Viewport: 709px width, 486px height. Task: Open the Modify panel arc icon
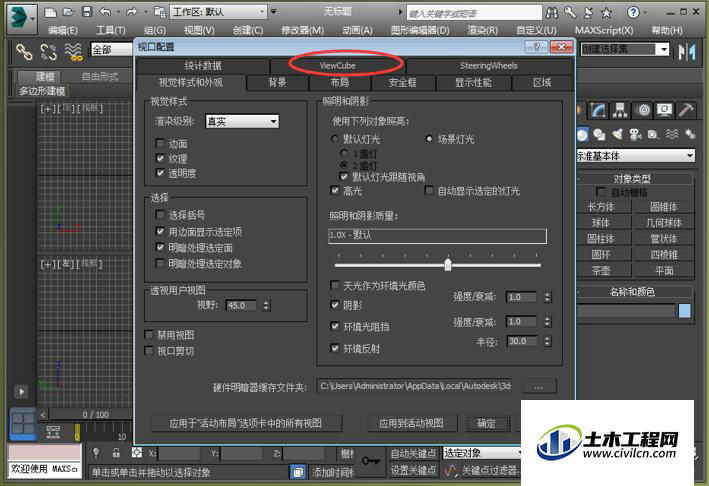[598, 110]
